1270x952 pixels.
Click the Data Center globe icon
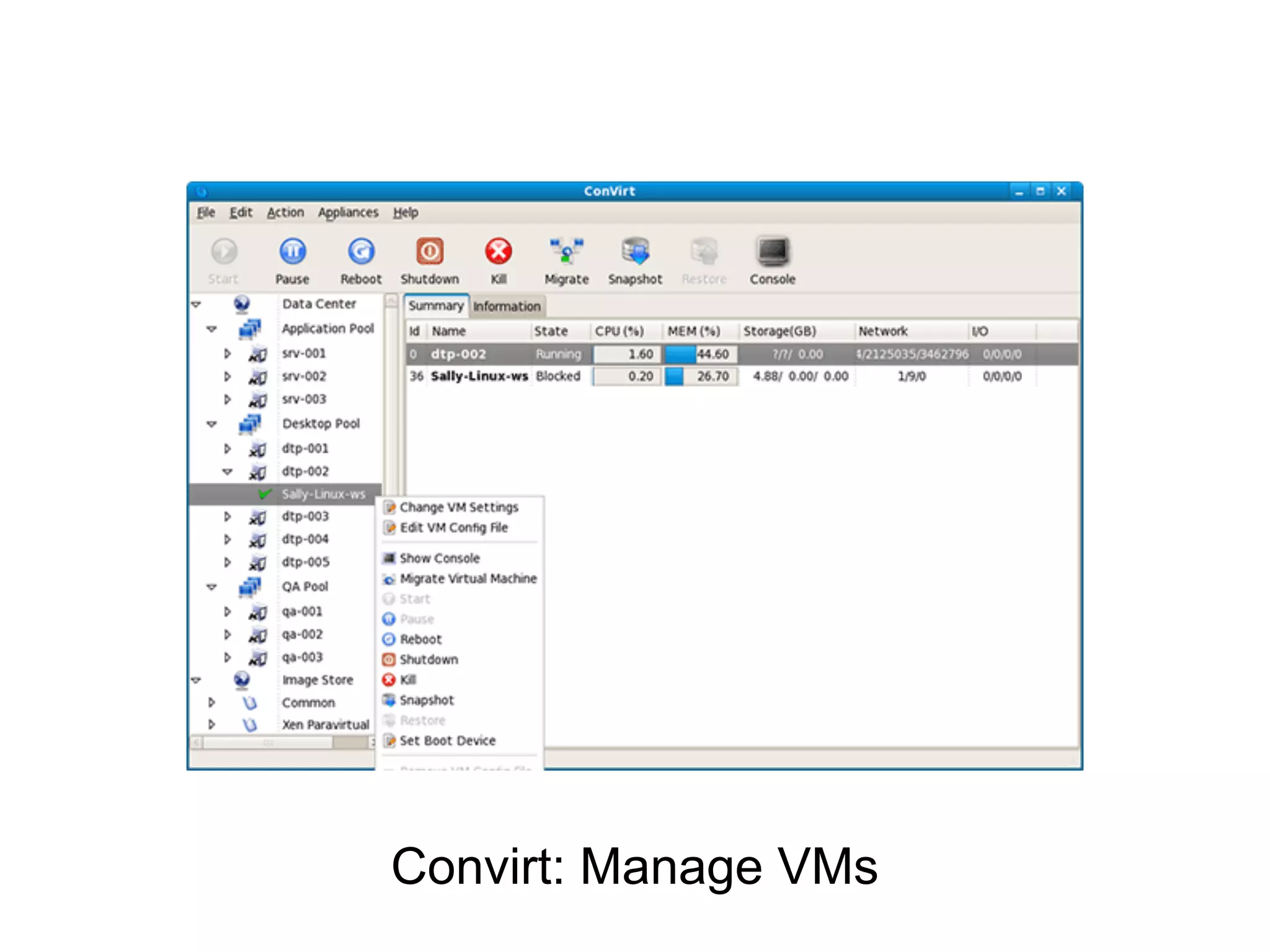coord(242,304)
